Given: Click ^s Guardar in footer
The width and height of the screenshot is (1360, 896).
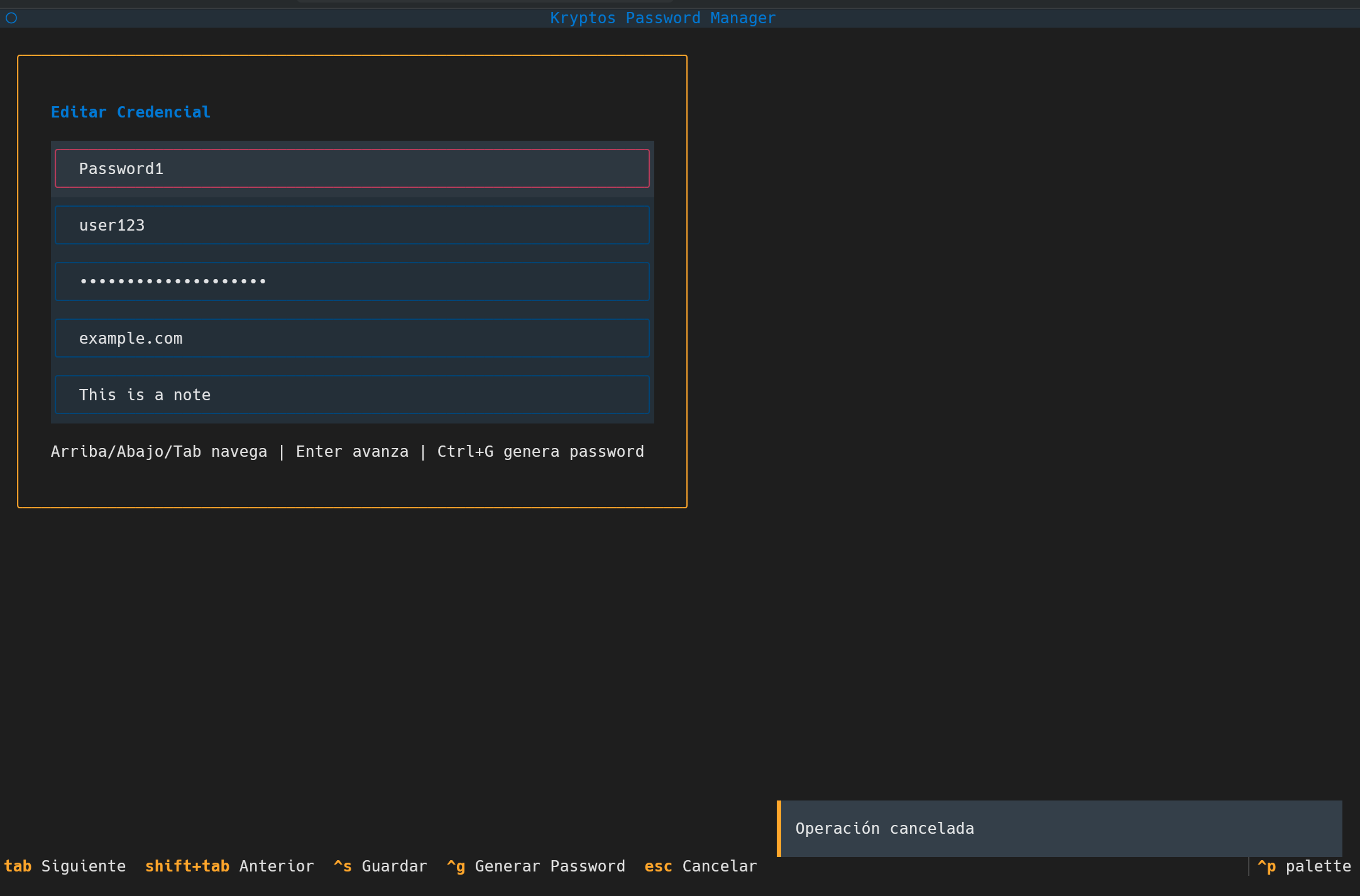Looking at the screenshot, I should coord(380,866).
